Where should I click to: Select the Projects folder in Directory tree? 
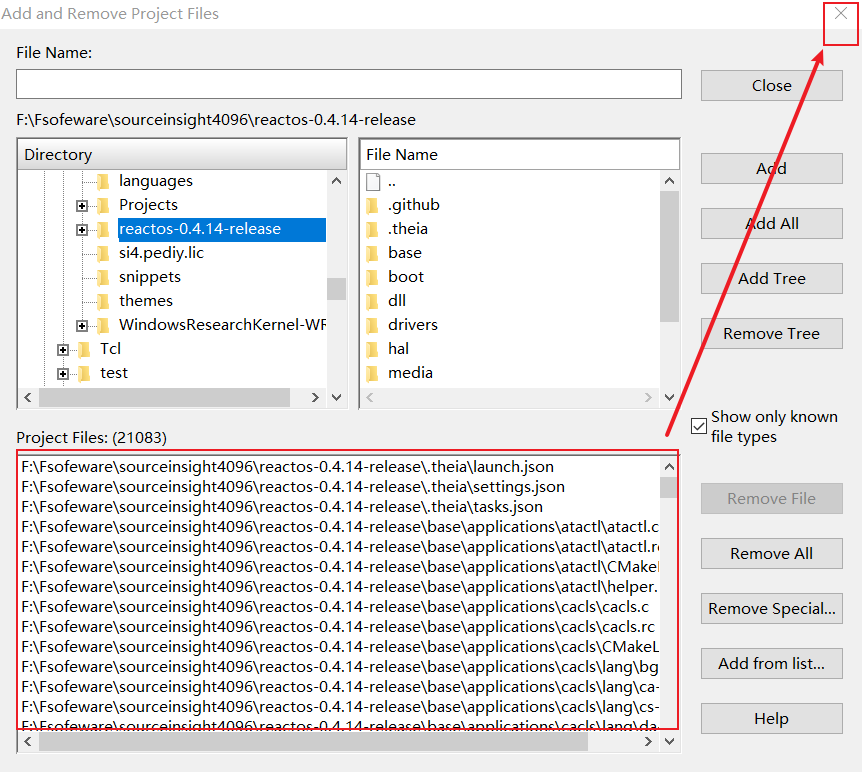point(148,205)
